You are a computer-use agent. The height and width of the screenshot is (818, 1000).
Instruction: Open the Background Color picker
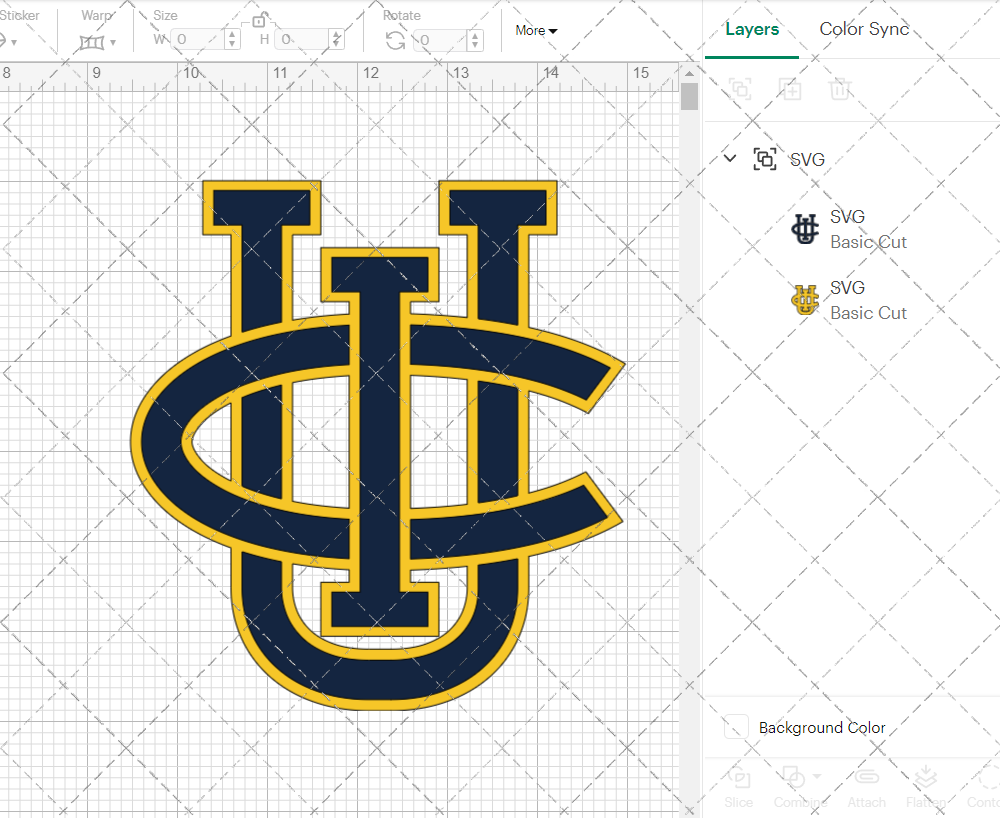pyautogui.click(x=736, y=728)
